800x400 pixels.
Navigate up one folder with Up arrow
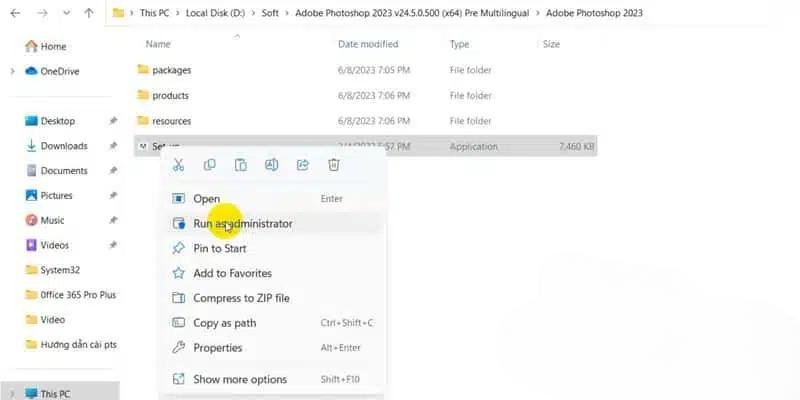(x=88, y=14)
